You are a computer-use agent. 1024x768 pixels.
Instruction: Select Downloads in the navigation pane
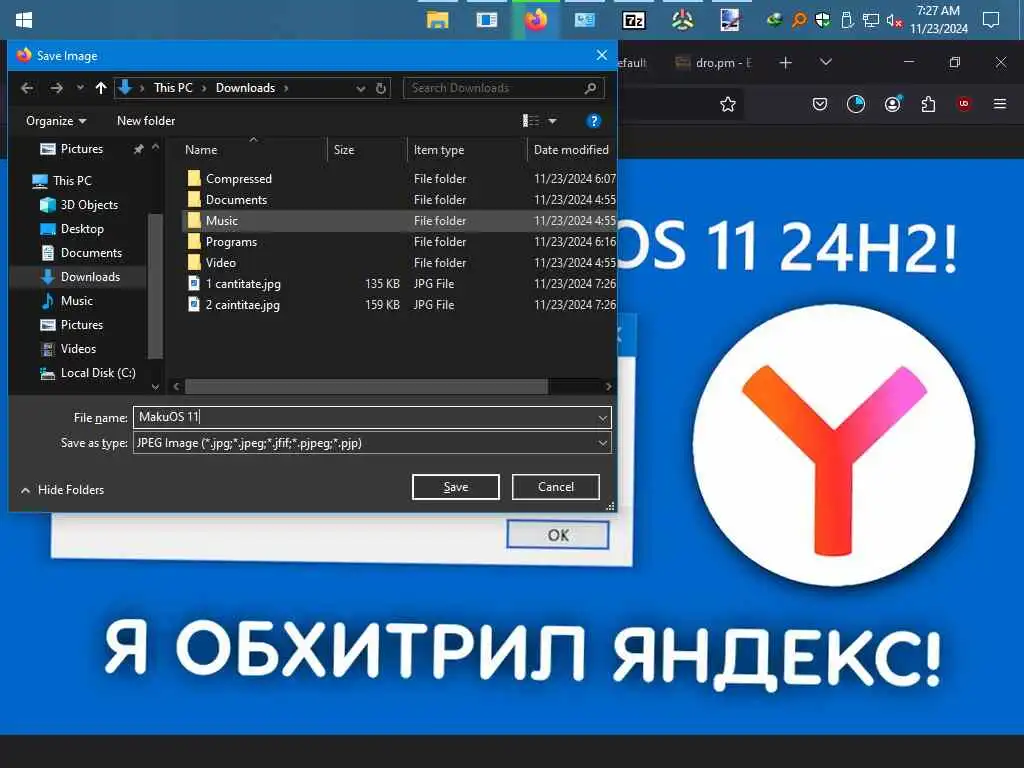click(x=80, y=277)
